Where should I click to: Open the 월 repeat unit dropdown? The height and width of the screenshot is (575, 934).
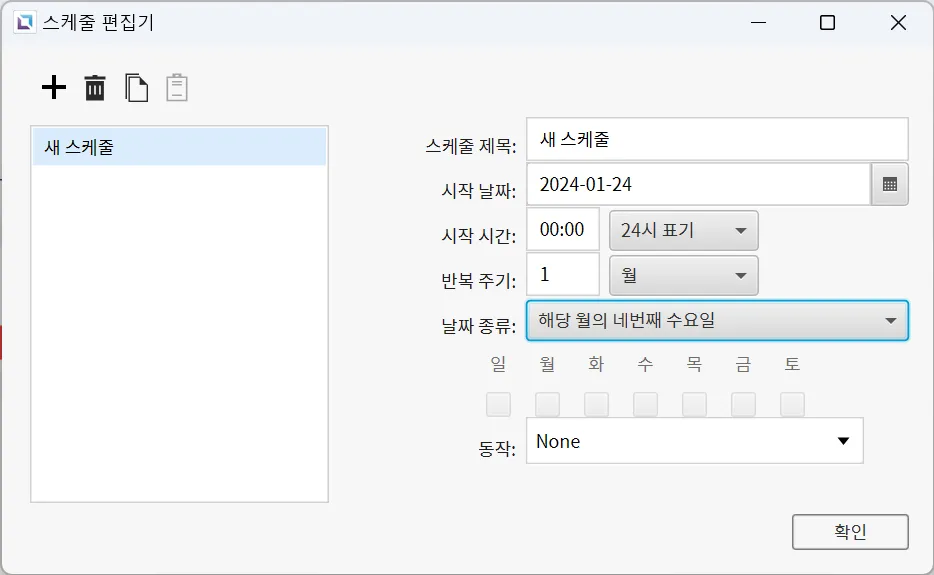[683, 275]
